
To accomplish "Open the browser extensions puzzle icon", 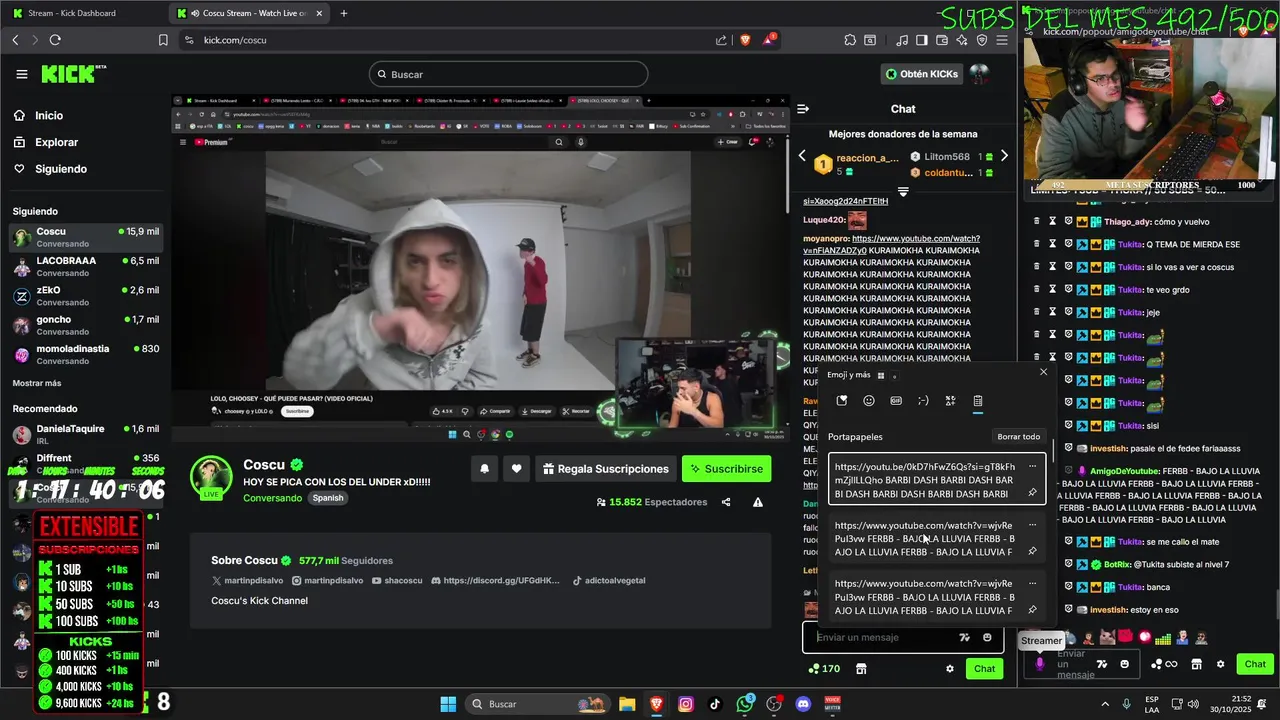I will click(849, 40).
